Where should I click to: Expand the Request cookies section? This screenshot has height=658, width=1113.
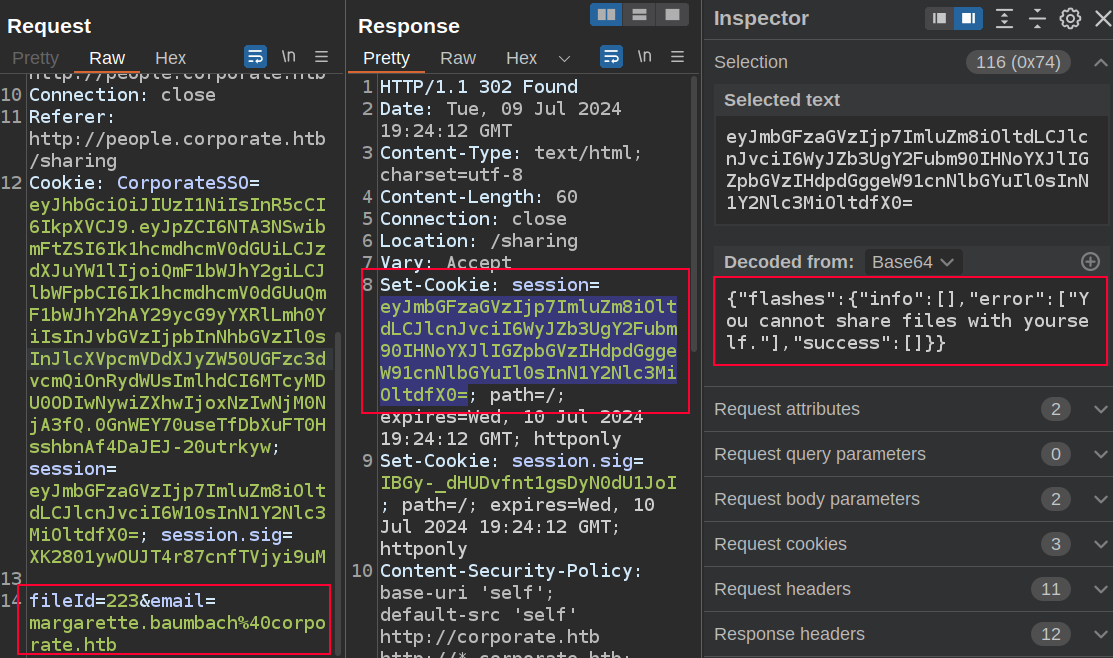(x=1100, y=544)
